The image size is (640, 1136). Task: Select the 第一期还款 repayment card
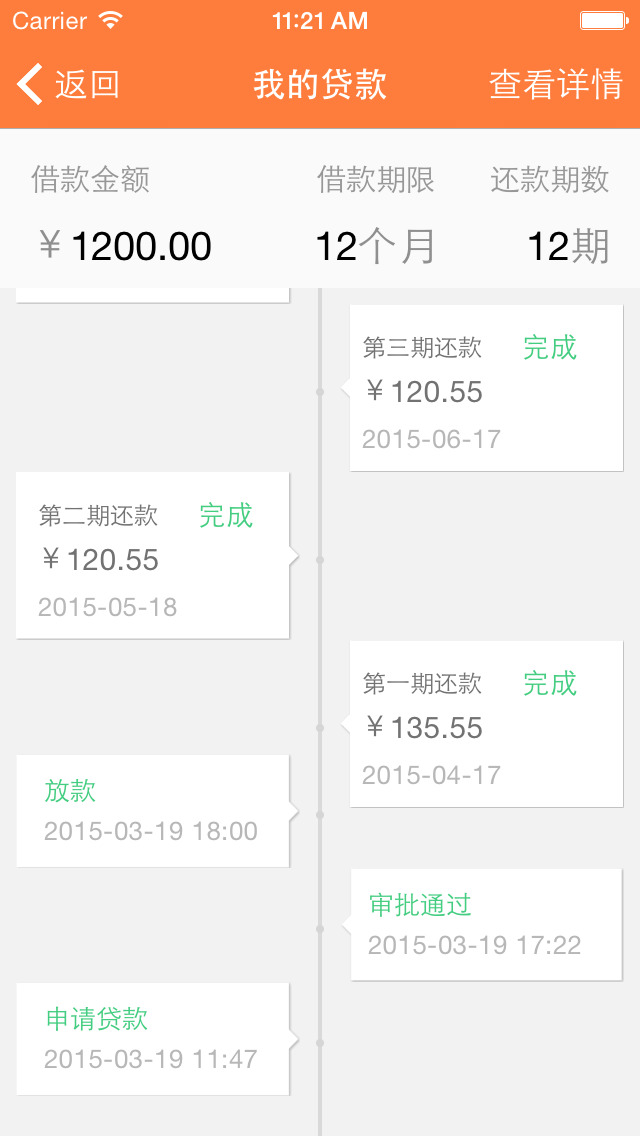pyautogui.click(x=486, y=724)
